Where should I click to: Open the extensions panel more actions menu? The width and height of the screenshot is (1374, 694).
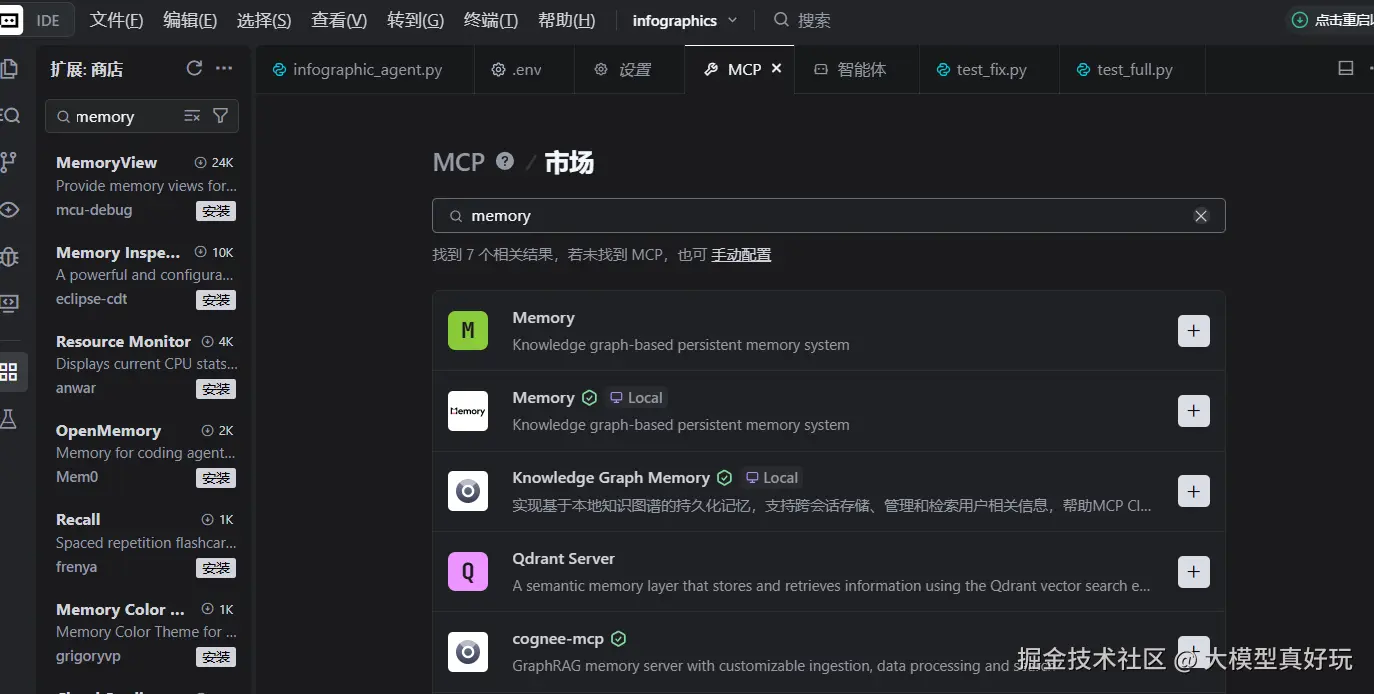[x=224, y=68]
